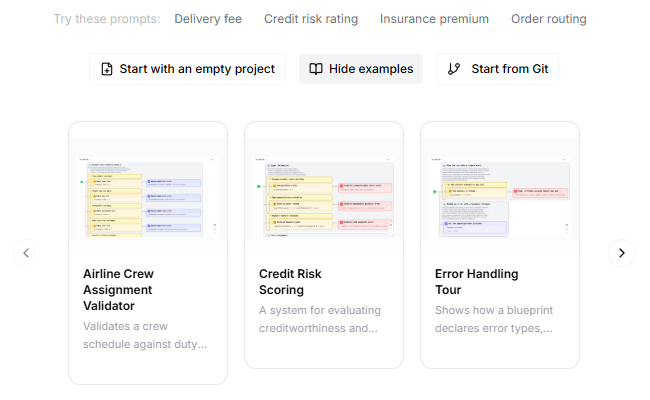Go to previous examples with left chevron
Screen dimensions: 650x400
[x=26, y=253]
